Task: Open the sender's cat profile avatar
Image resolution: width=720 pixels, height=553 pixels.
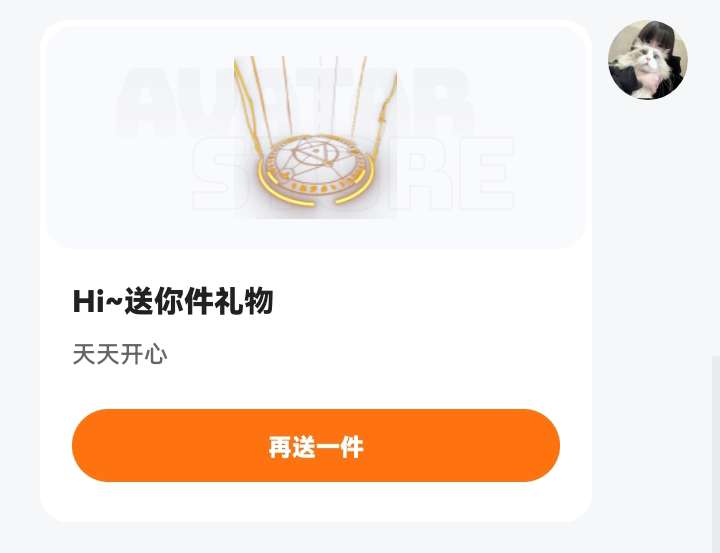Action: click(648, 60)
